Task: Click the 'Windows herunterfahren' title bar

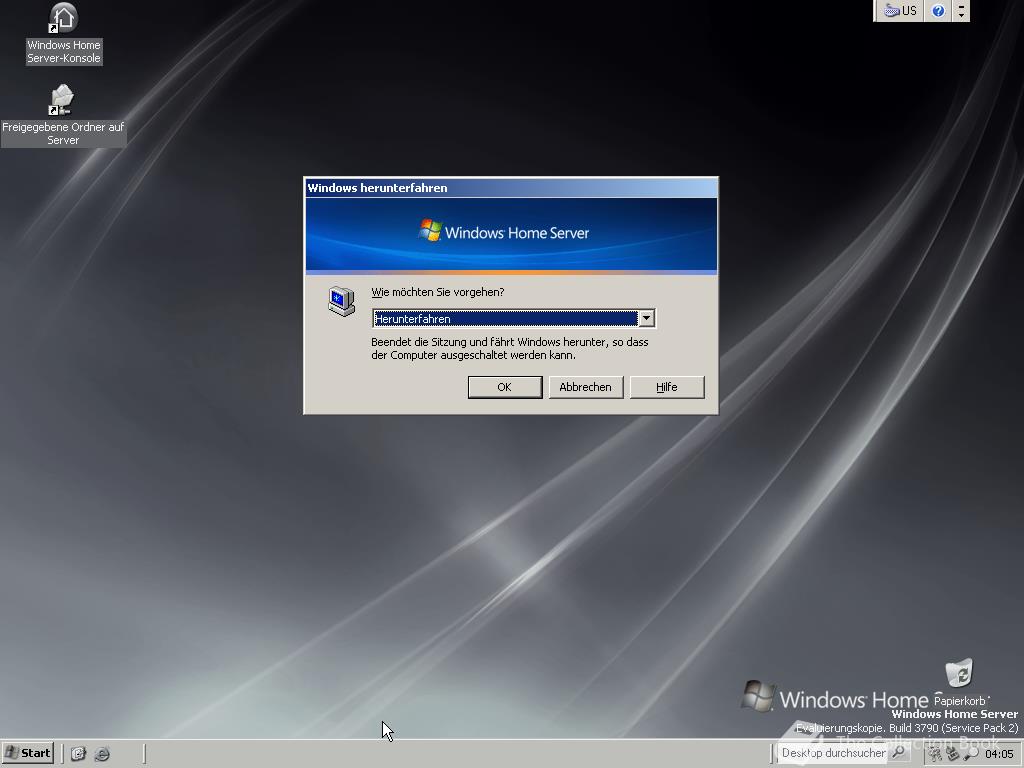Action: (511, 188)
